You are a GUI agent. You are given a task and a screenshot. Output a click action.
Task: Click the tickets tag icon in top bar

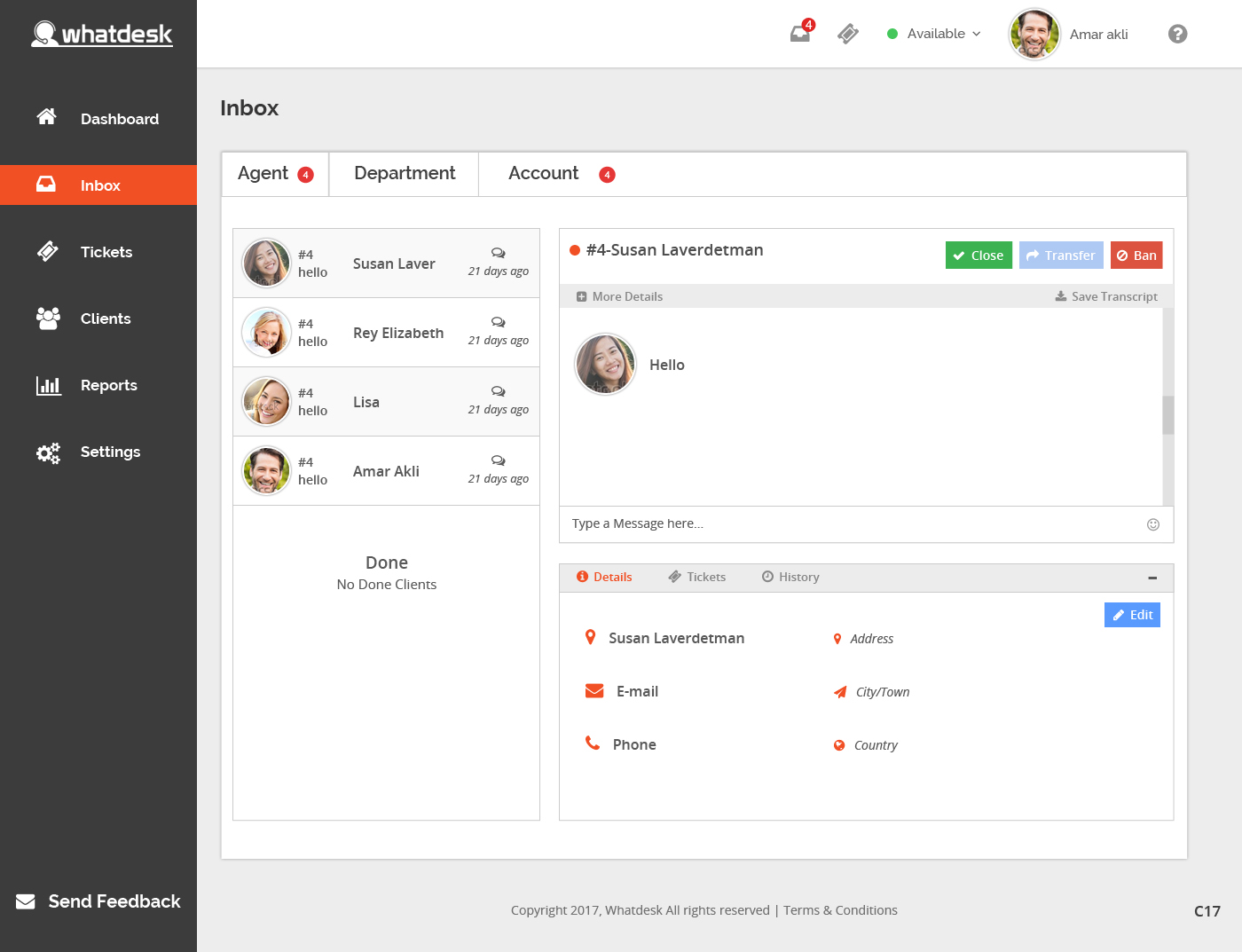[x=847, y=33]
